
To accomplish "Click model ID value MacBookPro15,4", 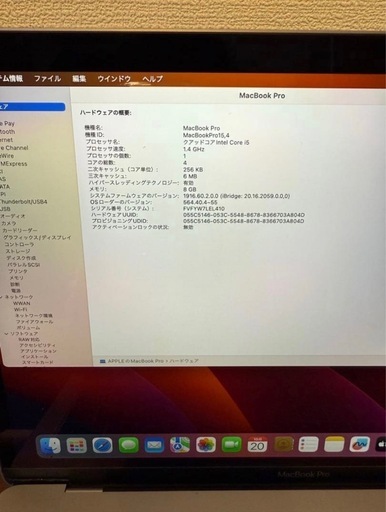I will point(206,135).
